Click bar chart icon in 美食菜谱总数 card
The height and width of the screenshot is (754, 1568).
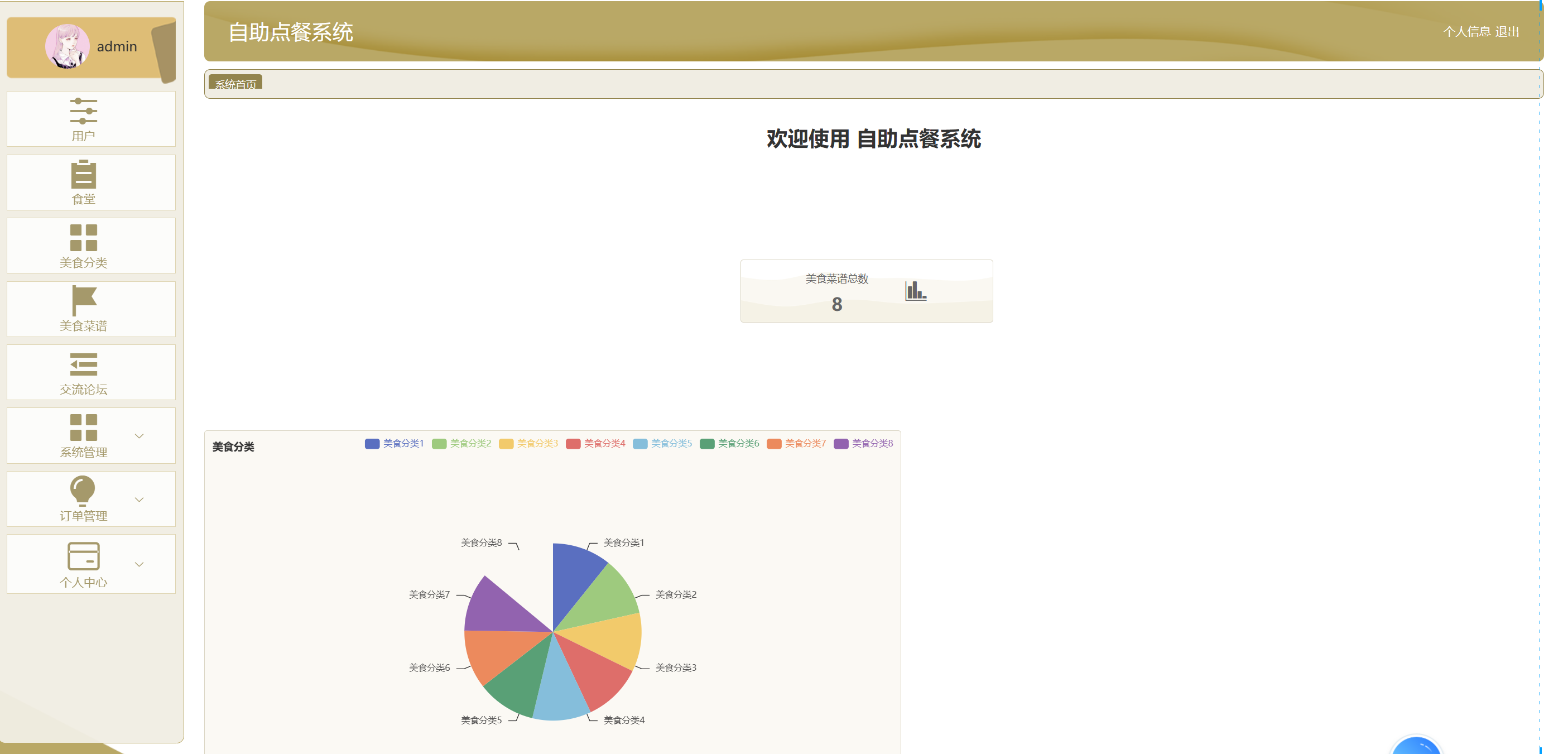point(915,291)
